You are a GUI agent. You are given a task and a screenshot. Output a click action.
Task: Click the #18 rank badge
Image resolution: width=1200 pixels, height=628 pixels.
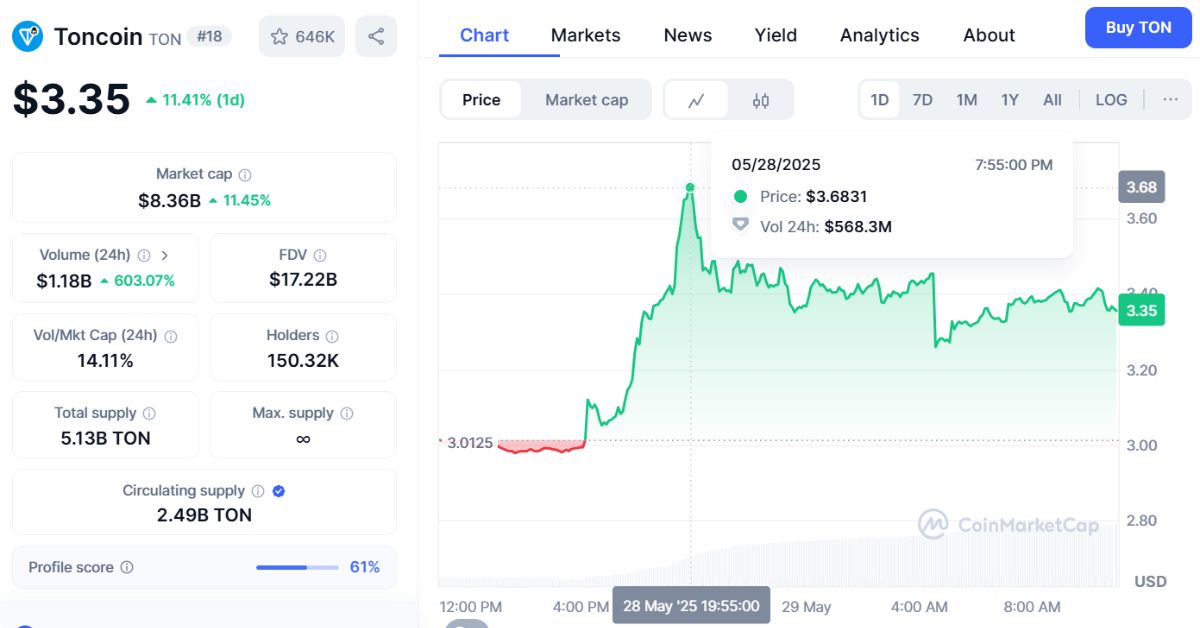pyautogui.click(x=209, y=37)
